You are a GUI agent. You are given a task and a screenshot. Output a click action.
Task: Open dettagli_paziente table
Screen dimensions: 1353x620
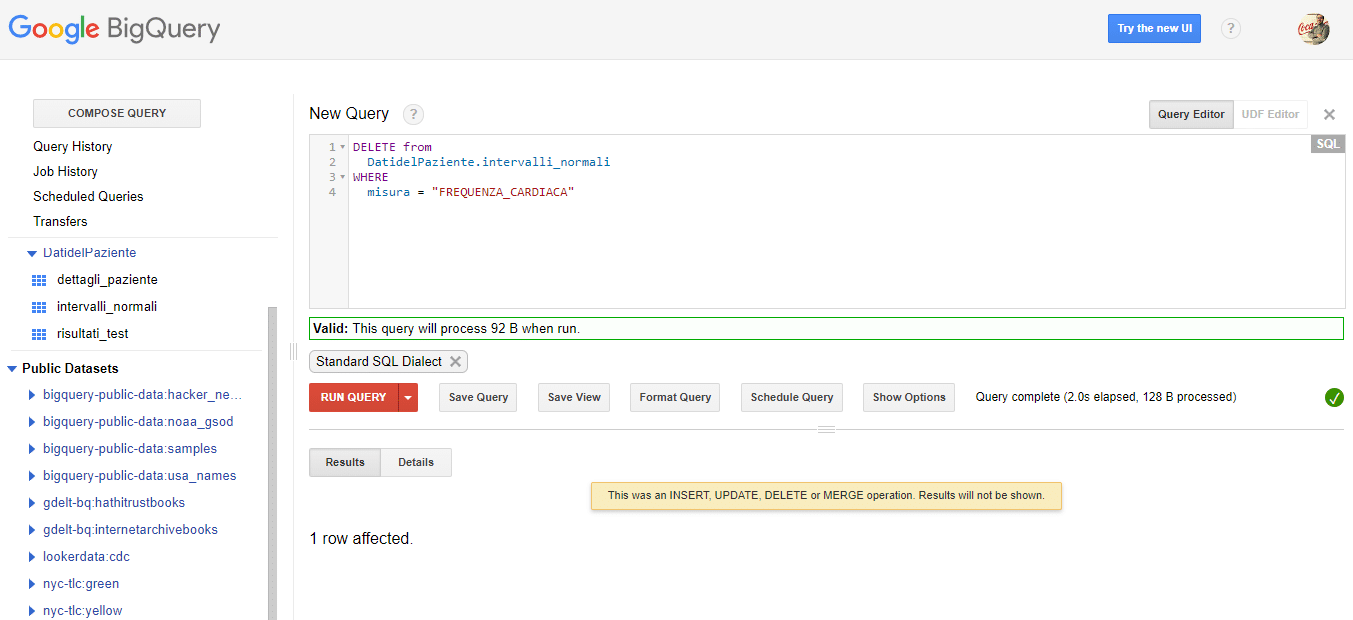(x=107, y=280)
